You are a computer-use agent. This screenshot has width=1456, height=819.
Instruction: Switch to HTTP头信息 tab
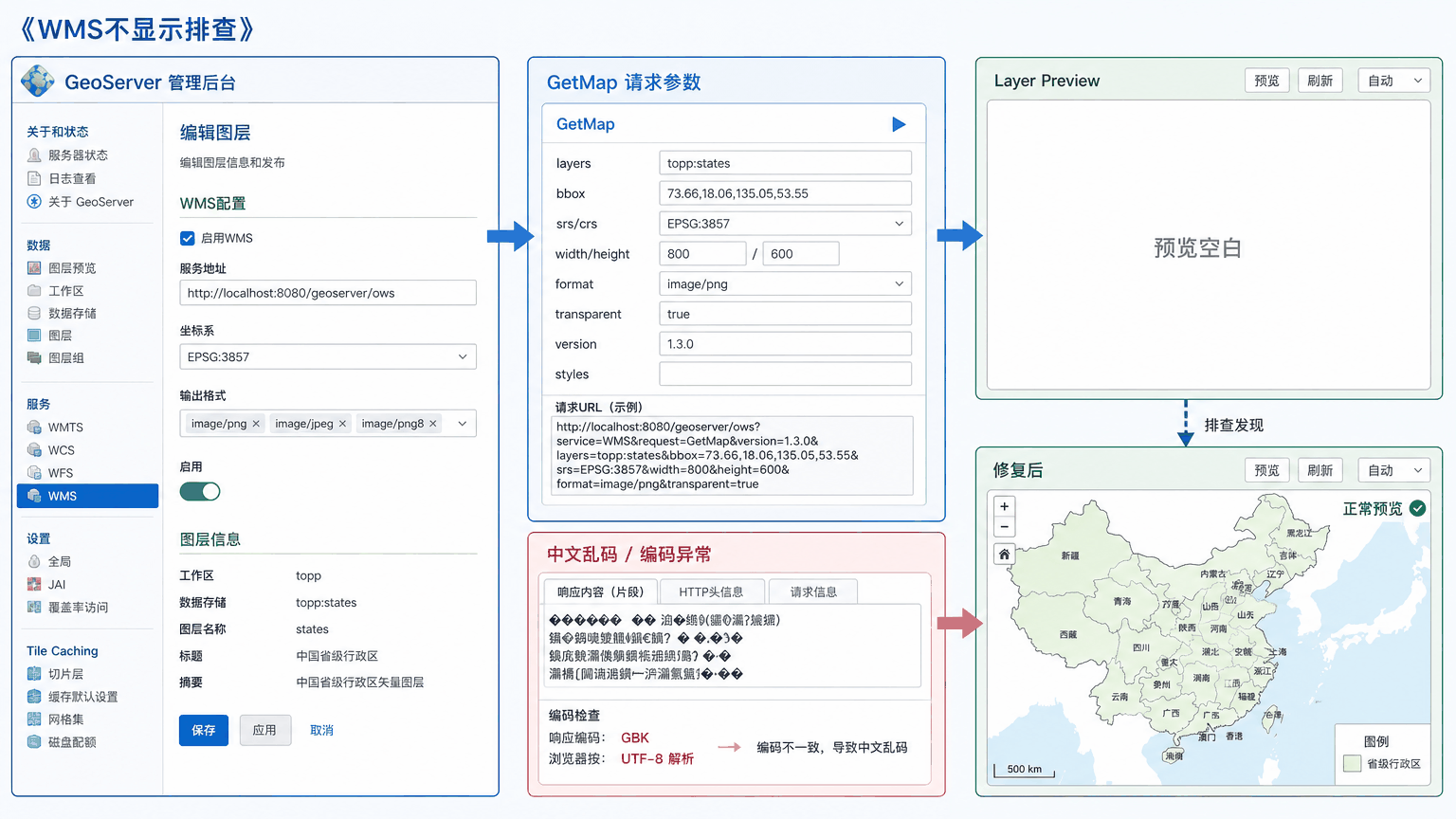[x=711, y=591]
